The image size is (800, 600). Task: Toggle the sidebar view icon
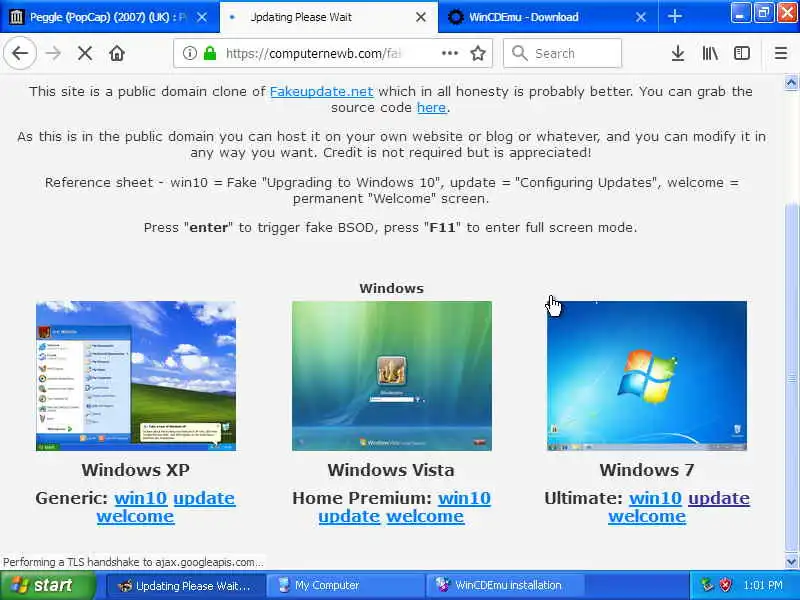pyautogui.click(x=741, y=53)
